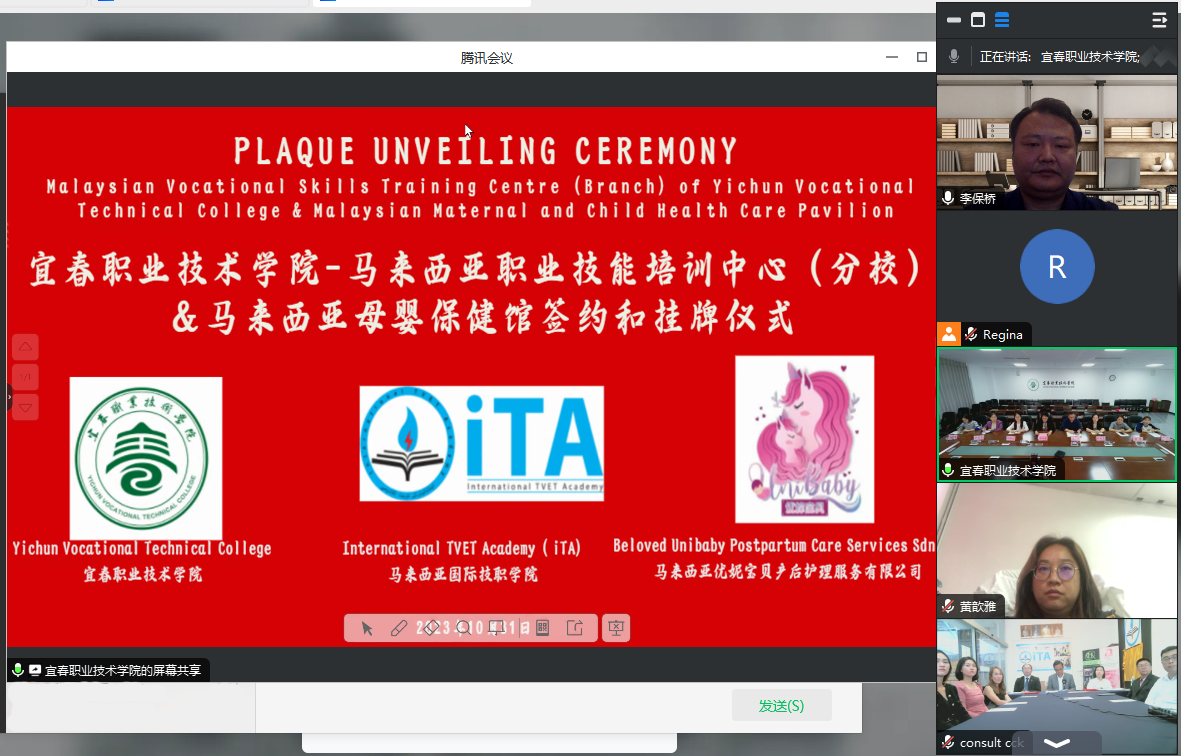Image resolution: width=1181 pixels, height=756 pixels.
Task: Select the pen annotation tool
Action: (398, 628)
